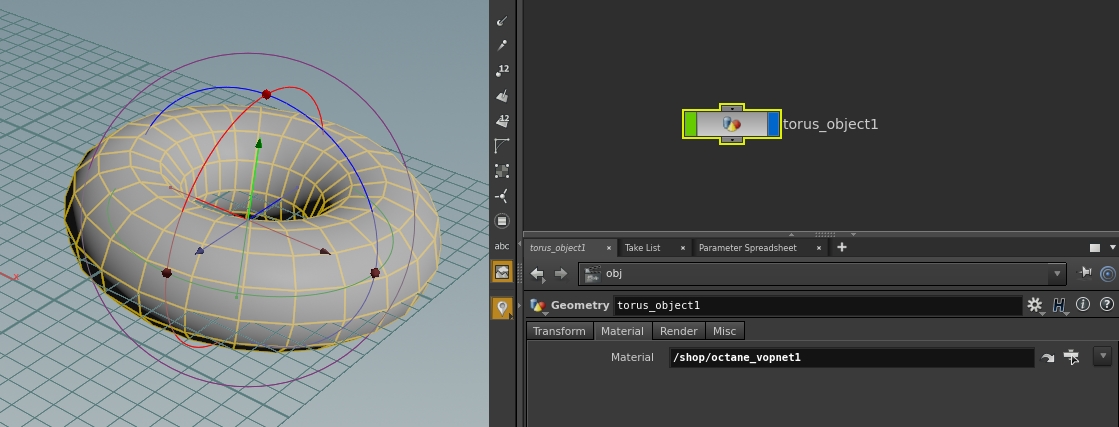1119x427 pixels.
Task: Toggle the highlighted map-pin marker button
Action: point(502,308)
